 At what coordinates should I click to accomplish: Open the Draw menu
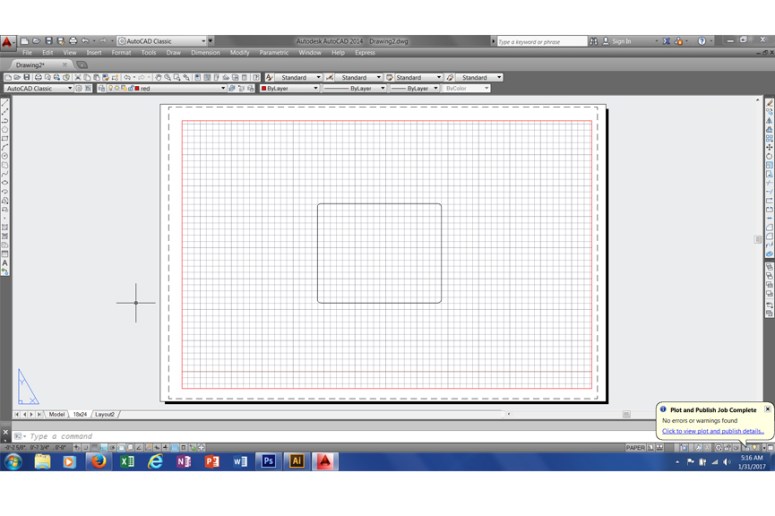coord(173,52)
